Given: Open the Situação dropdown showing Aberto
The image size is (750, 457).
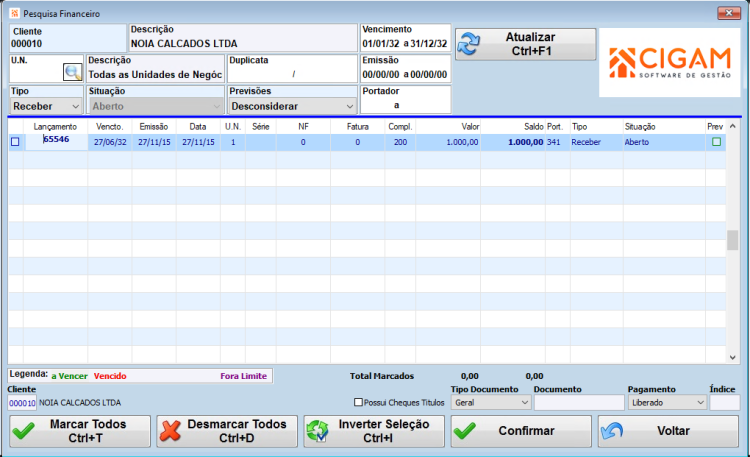Looking at the screenshot, I should (x=155, y=106).
